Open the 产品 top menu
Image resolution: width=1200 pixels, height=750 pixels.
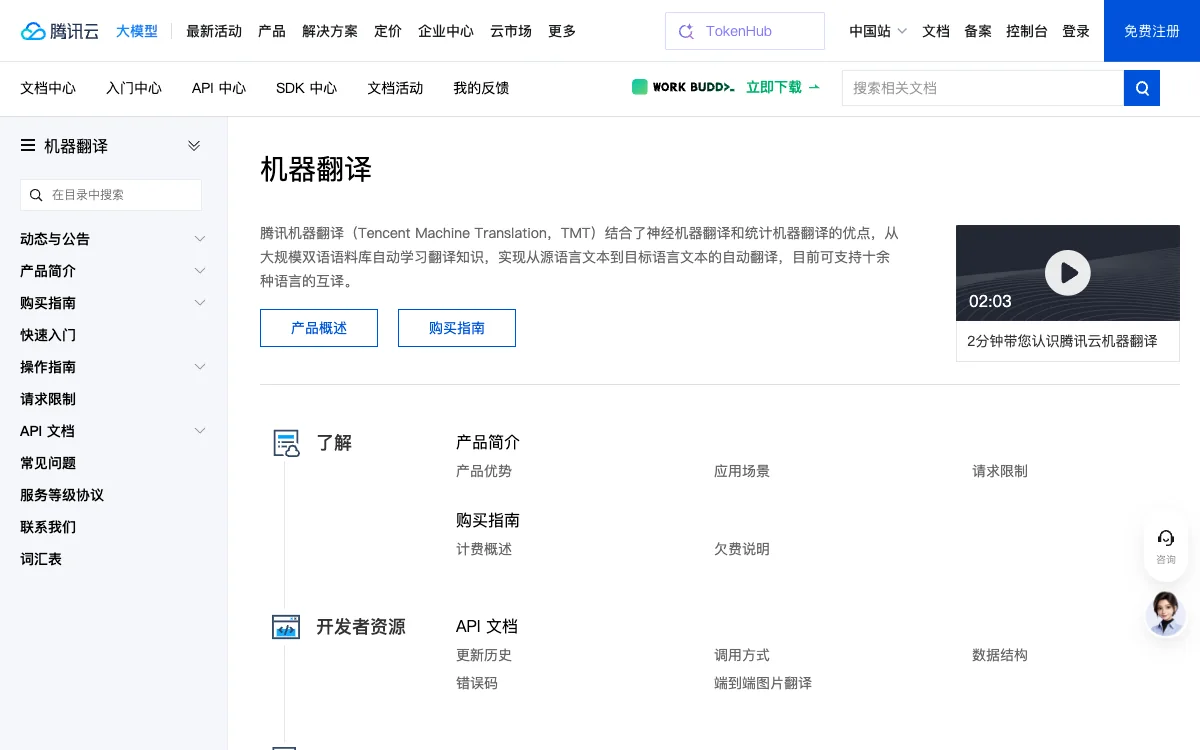tap(272, 31)
